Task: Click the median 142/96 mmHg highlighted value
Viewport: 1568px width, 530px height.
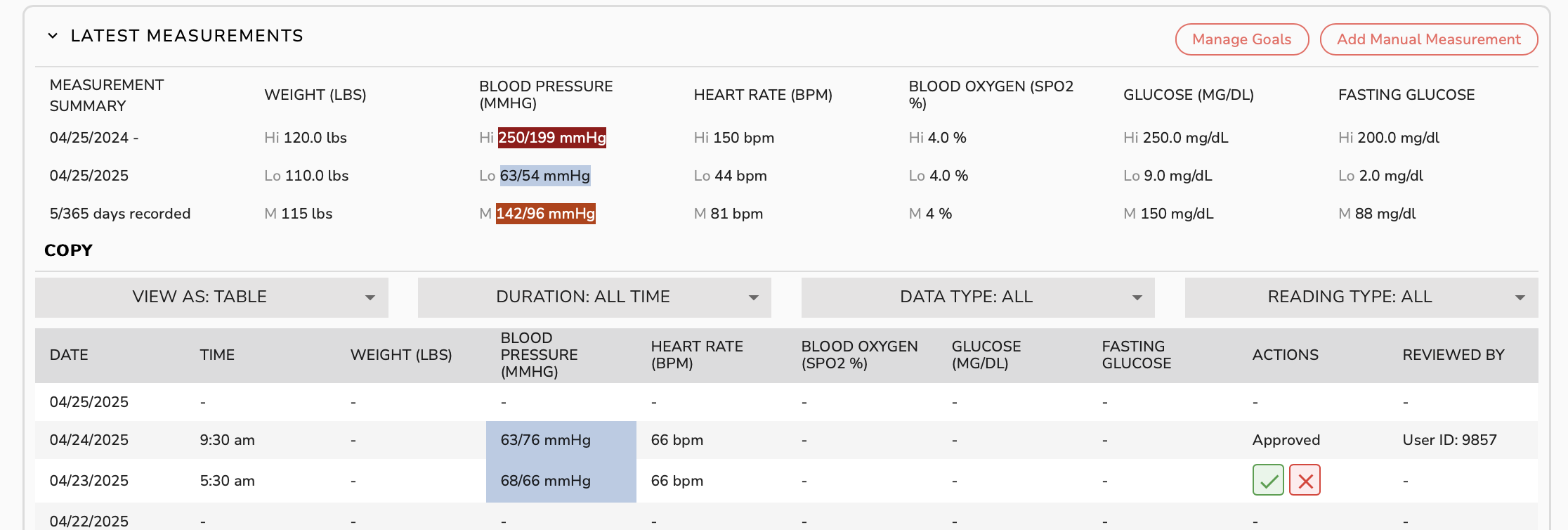Action: tap(545, 214)
